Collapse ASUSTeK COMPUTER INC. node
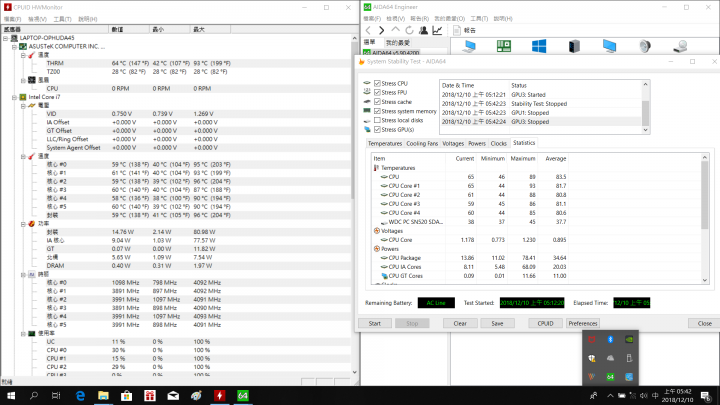Viewport: 720px width, 405px height. (x=14, y=46)
